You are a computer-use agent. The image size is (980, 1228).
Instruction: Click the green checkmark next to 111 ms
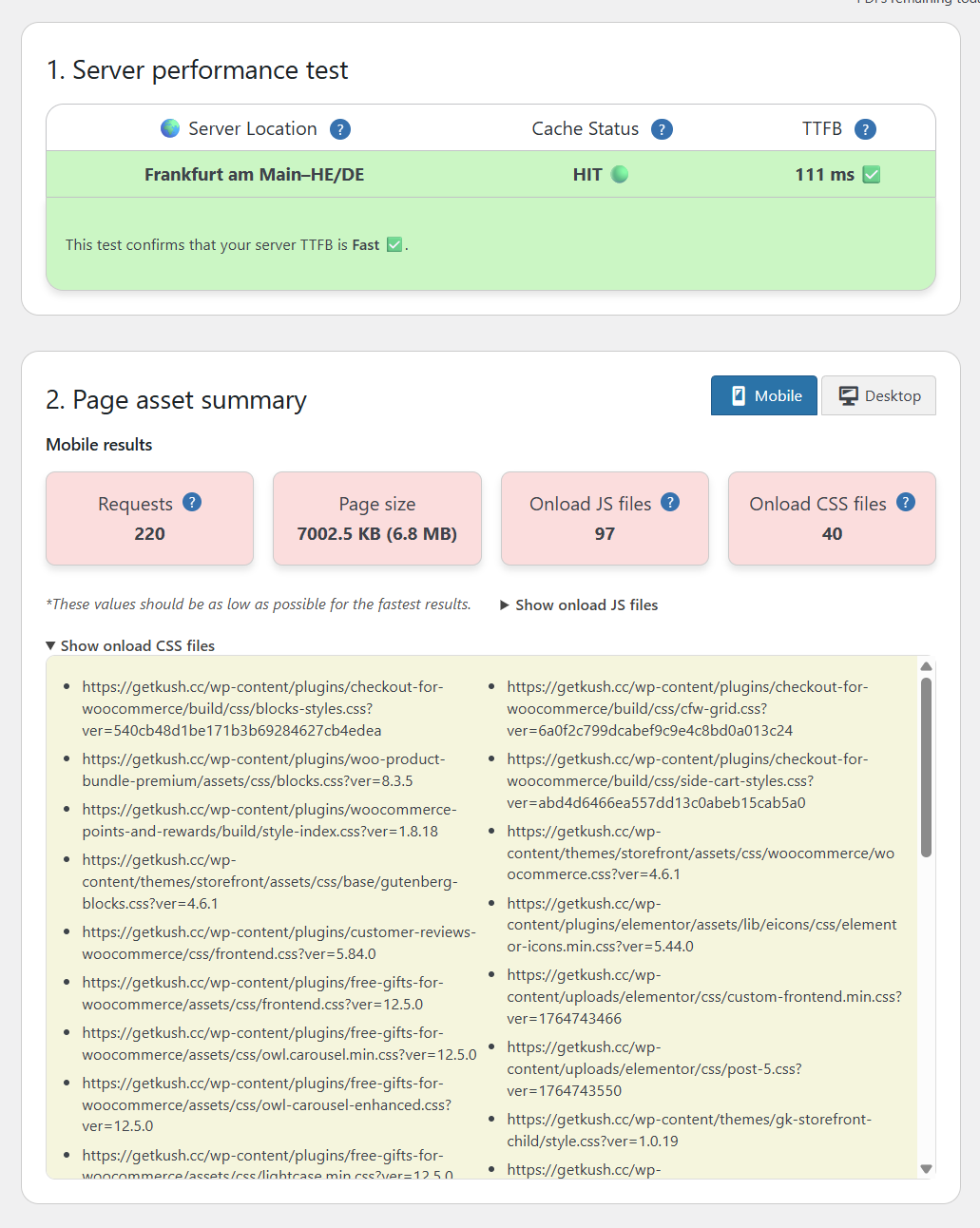[872, 174]
